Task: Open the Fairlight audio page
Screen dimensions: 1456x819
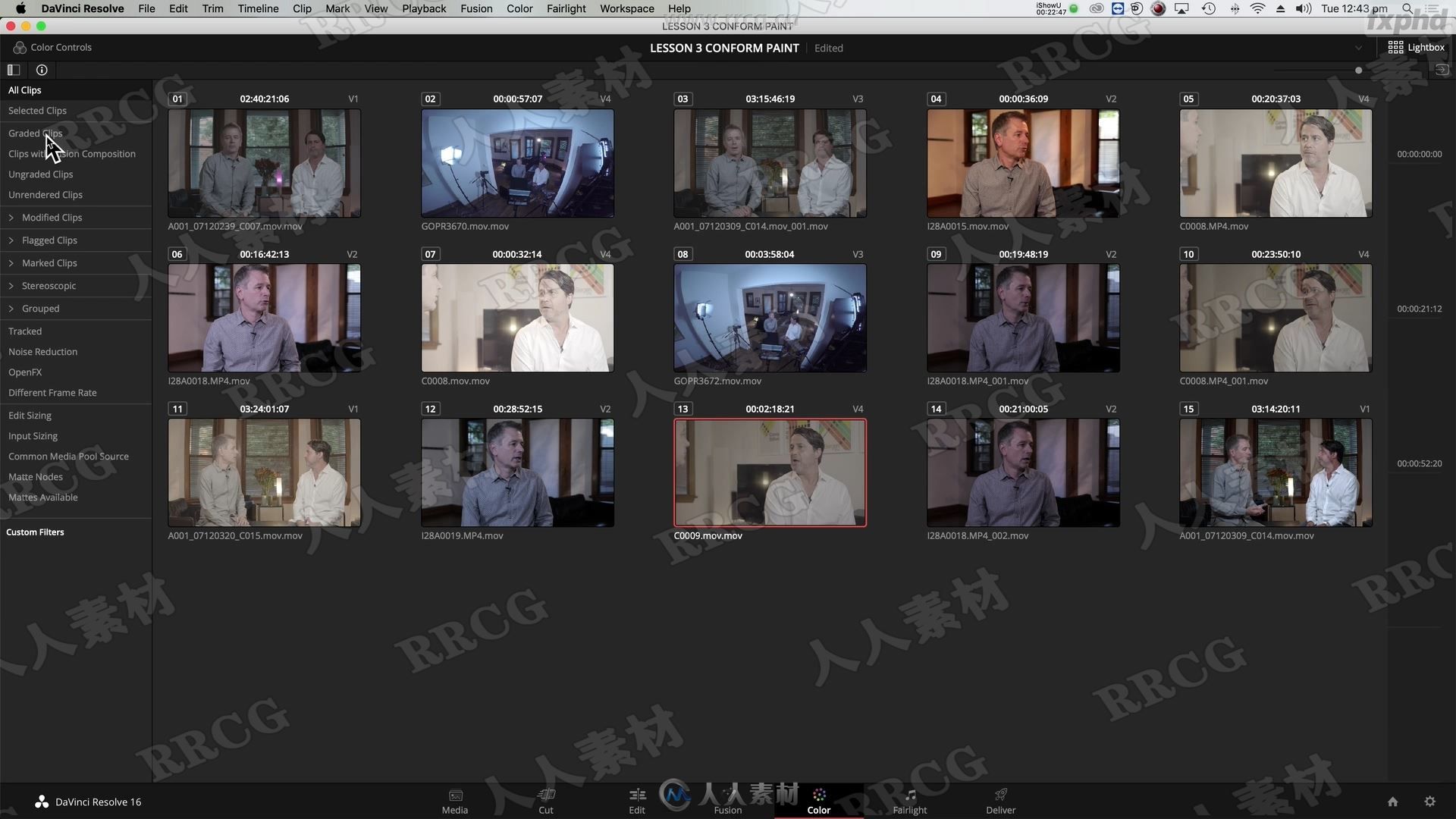Action: coord(910,801)
